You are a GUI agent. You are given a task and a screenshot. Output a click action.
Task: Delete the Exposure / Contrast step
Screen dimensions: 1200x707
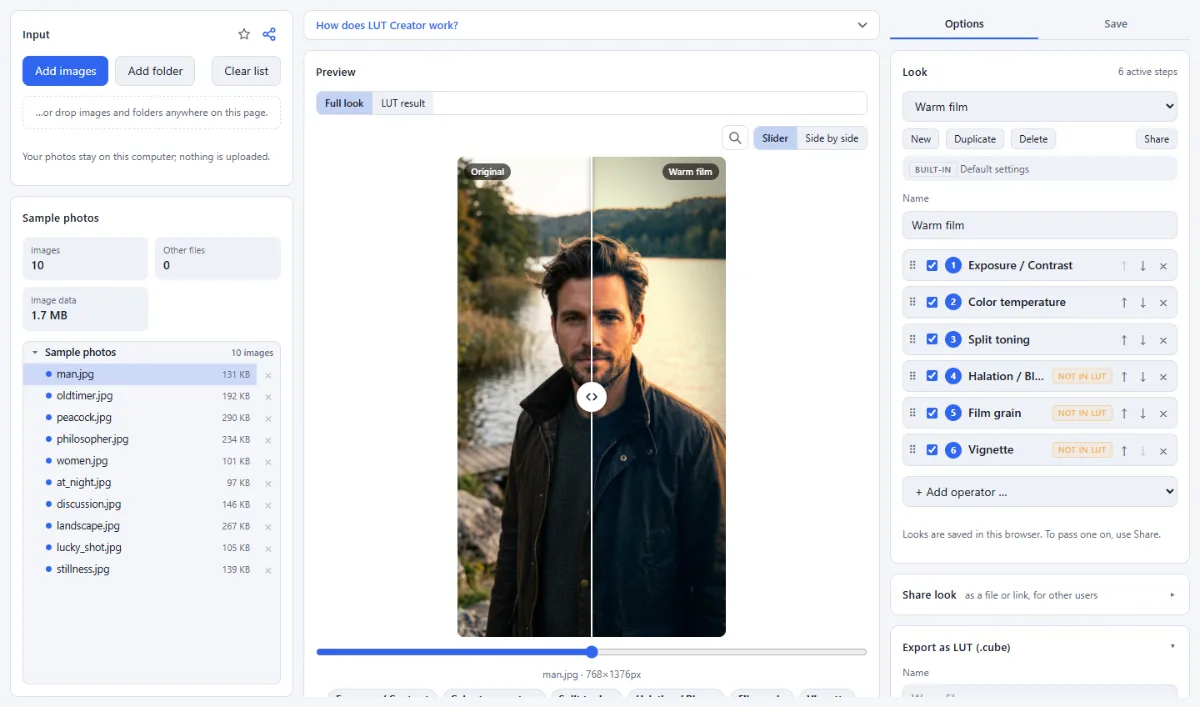tap(1163, 266)
